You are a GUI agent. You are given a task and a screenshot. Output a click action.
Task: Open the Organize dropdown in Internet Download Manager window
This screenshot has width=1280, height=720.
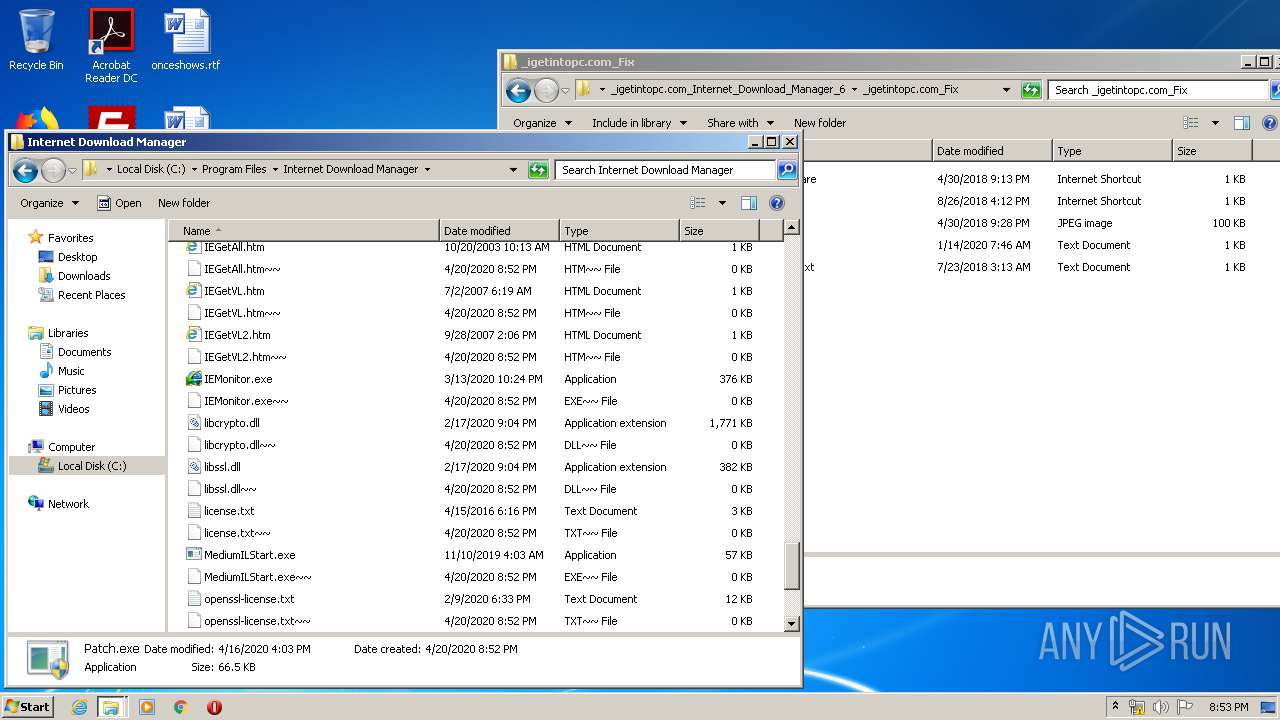click(x=49, y=203)
